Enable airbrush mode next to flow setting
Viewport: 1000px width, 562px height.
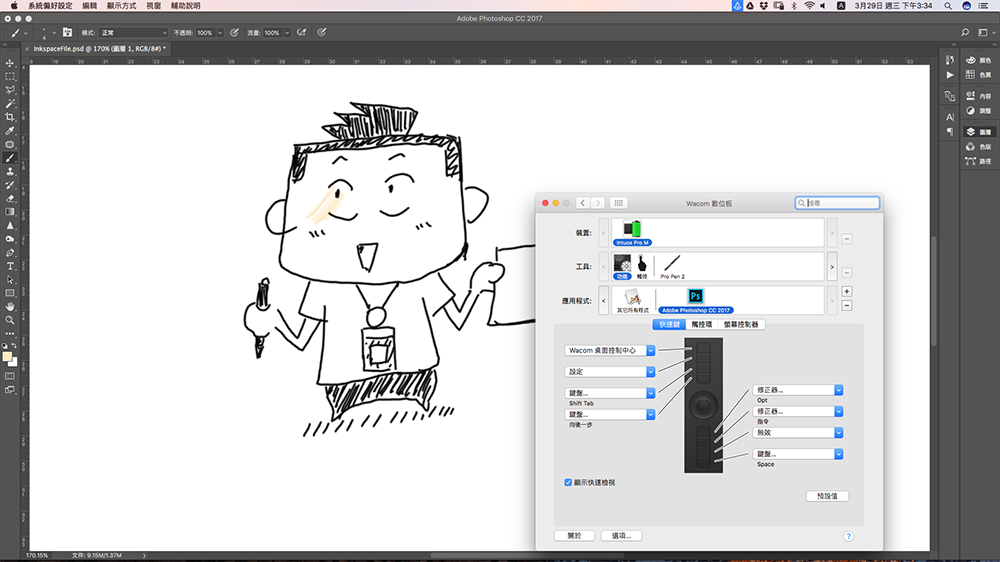coord(301,33)
